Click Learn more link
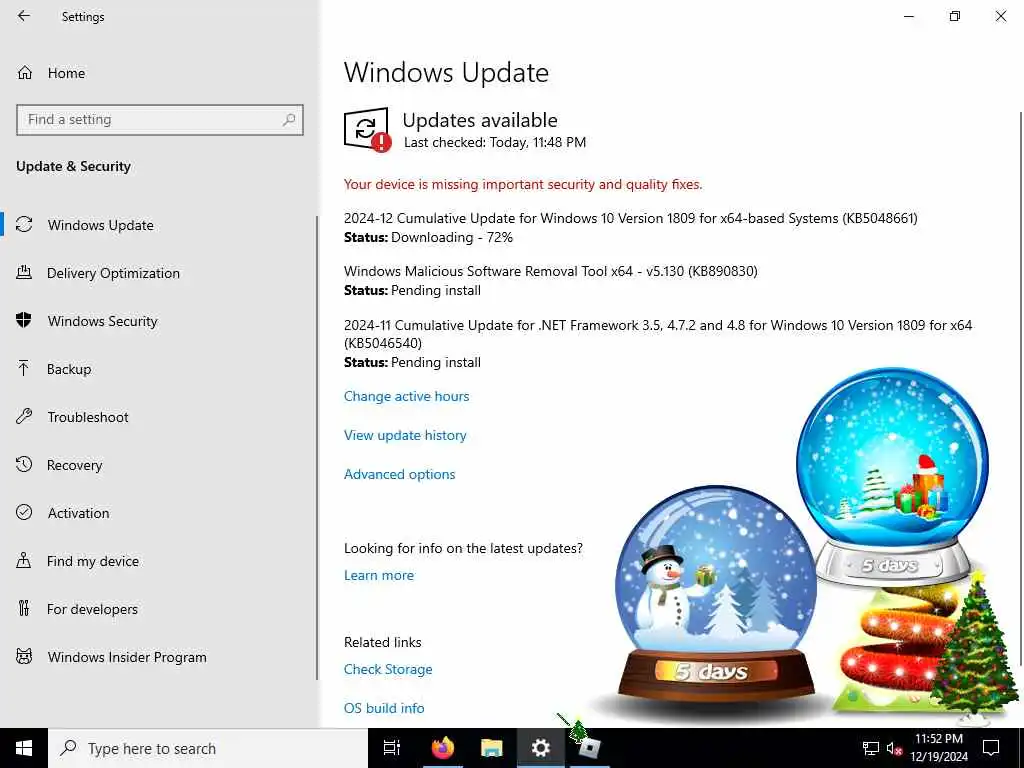The height and width of the screenshot is (768, 1024). (x=379, y=575)
